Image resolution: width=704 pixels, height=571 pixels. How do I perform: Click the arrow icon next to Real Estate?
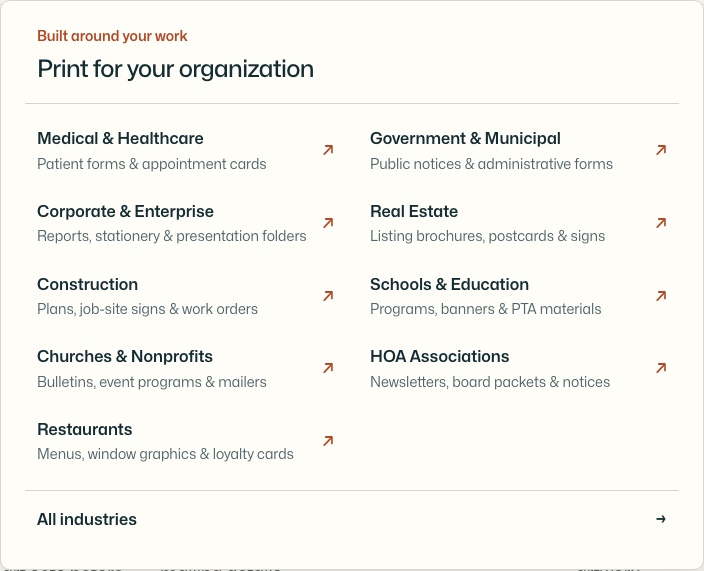point(661,223)
